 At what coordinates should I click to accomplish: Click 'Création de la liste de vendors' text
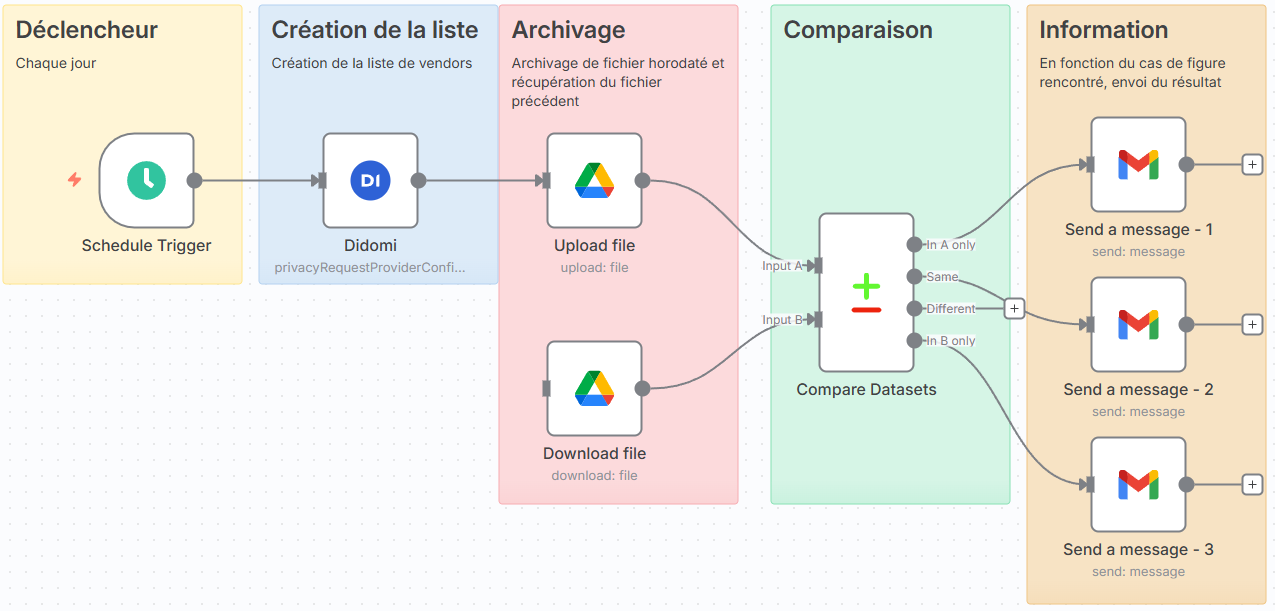point(372,63)
